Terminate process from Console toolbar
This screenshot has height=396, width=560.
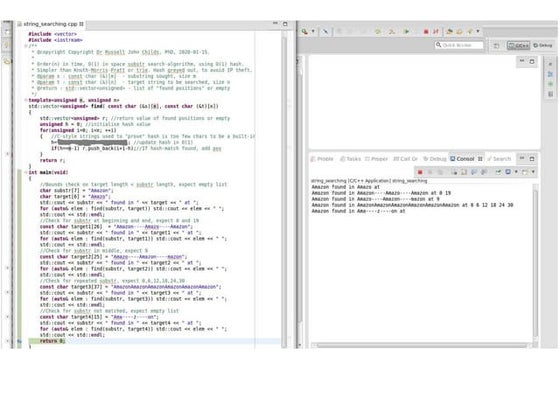tap(420, 172)
